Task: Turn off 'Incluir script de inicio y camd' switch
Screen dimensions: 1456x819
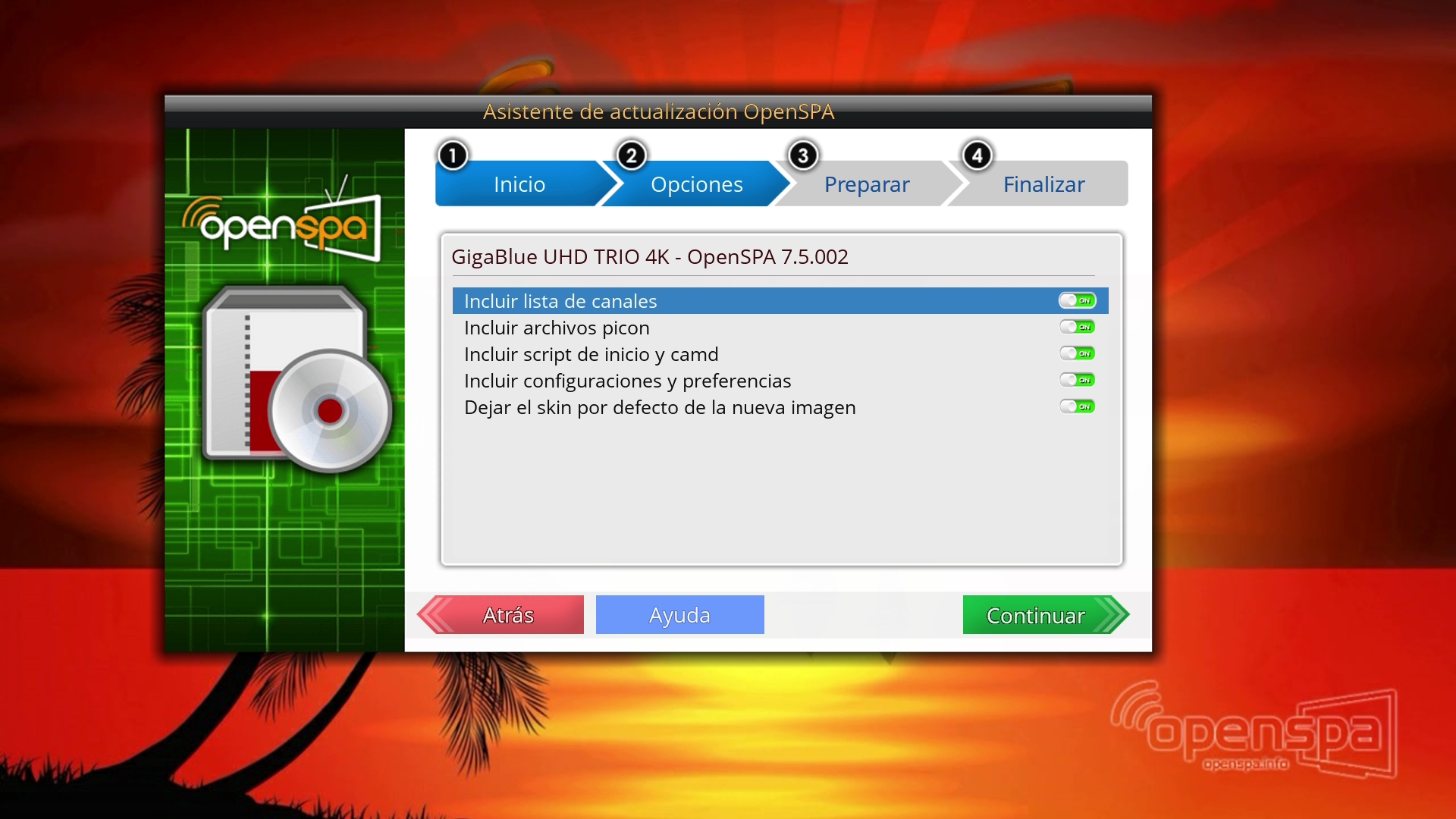Action: 1077,354
